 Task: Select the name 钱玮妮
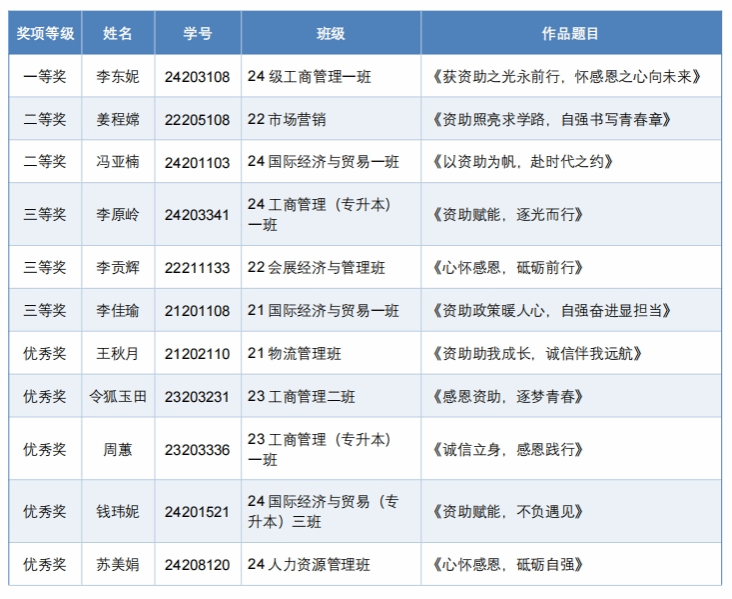[118, 512]
